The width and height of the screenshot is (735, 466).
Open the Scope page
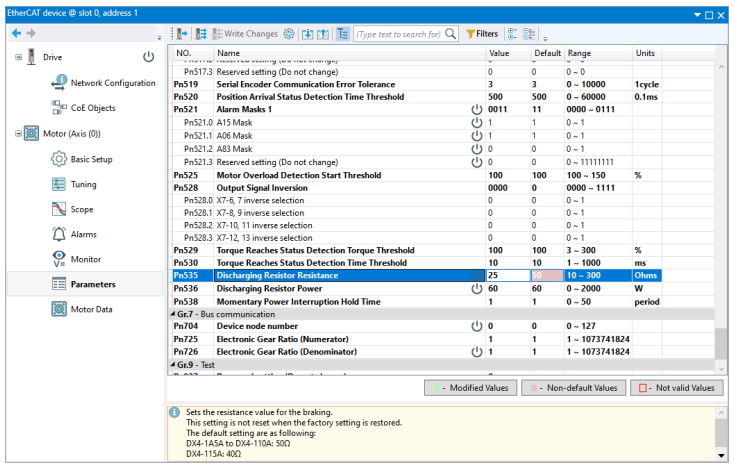(x=82, y=209)
